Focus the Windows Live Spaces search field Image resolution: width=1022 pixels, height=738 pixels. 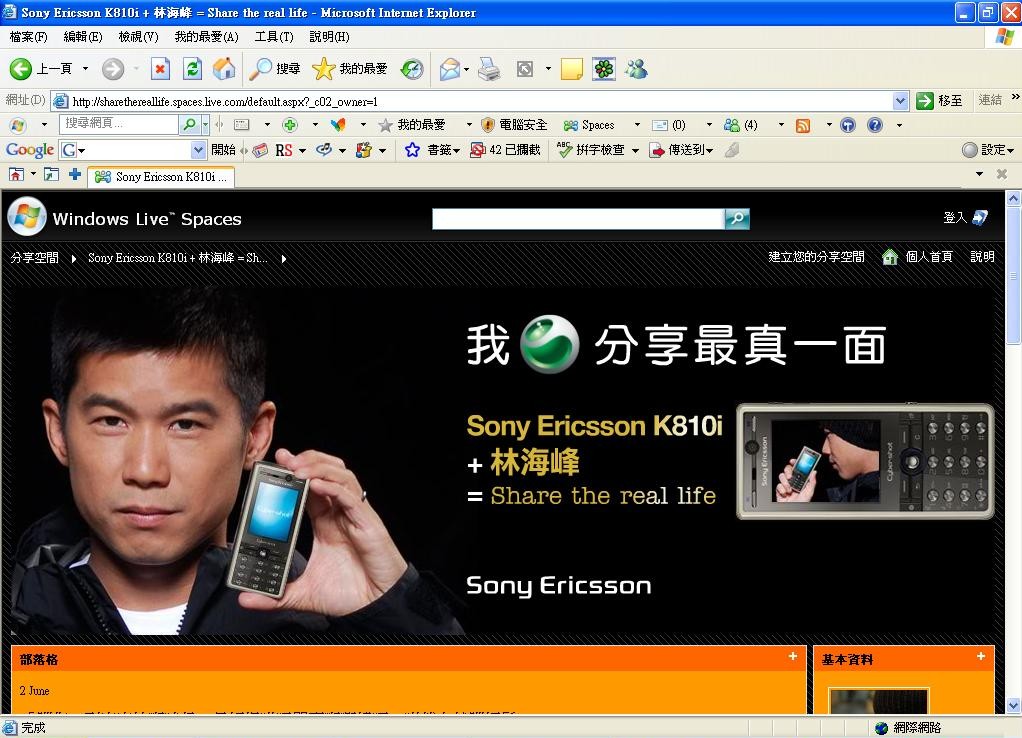tap(578, 218)
